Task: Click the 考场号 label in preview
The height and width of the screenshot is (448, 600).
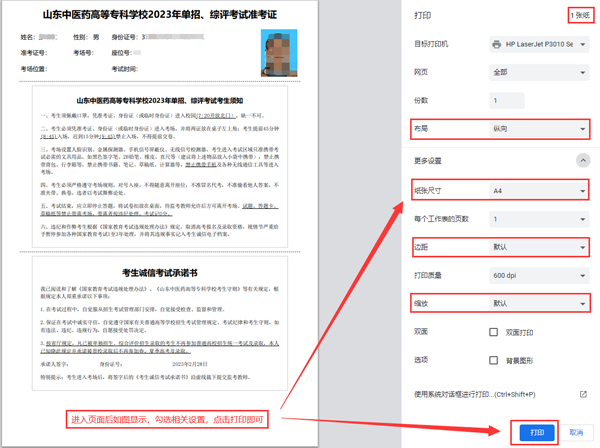Action: pyautogui.click(x=83, y=53)
